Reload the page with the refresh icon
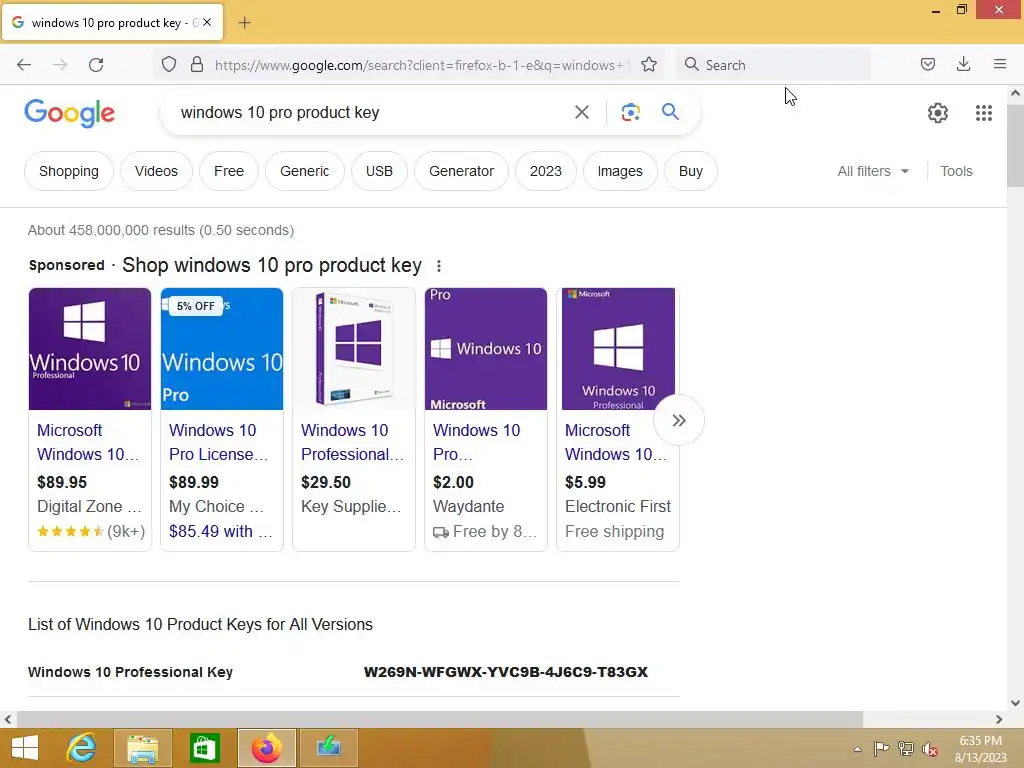 (96, 65)
